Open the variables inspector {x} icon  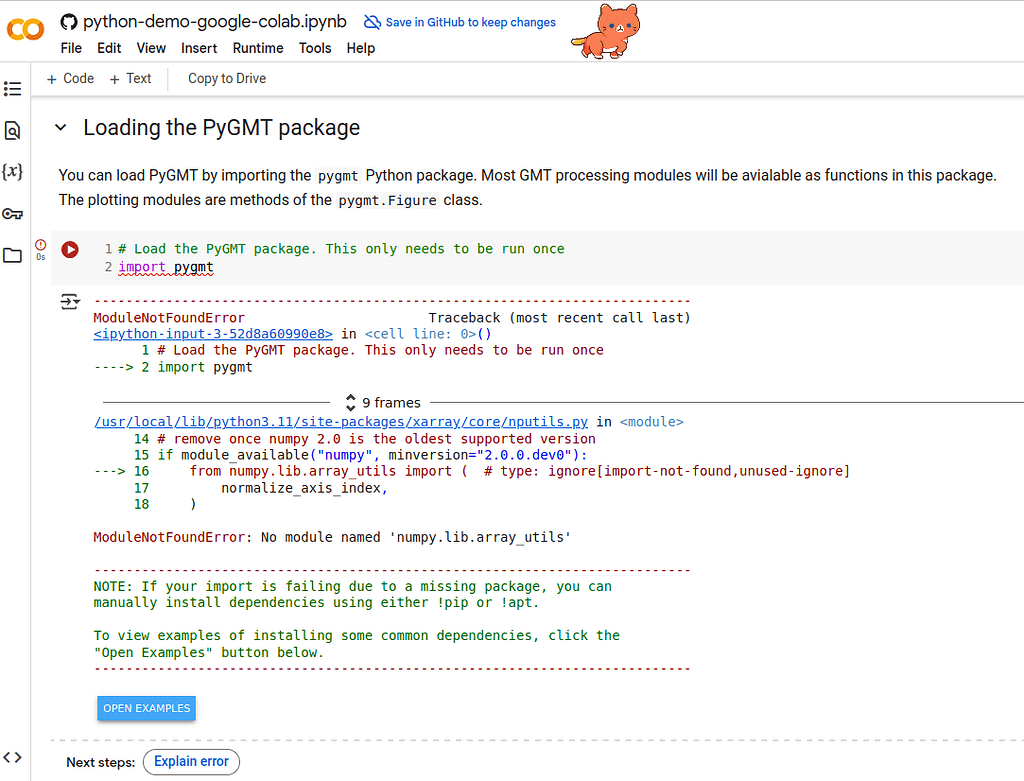click(13, 172)
